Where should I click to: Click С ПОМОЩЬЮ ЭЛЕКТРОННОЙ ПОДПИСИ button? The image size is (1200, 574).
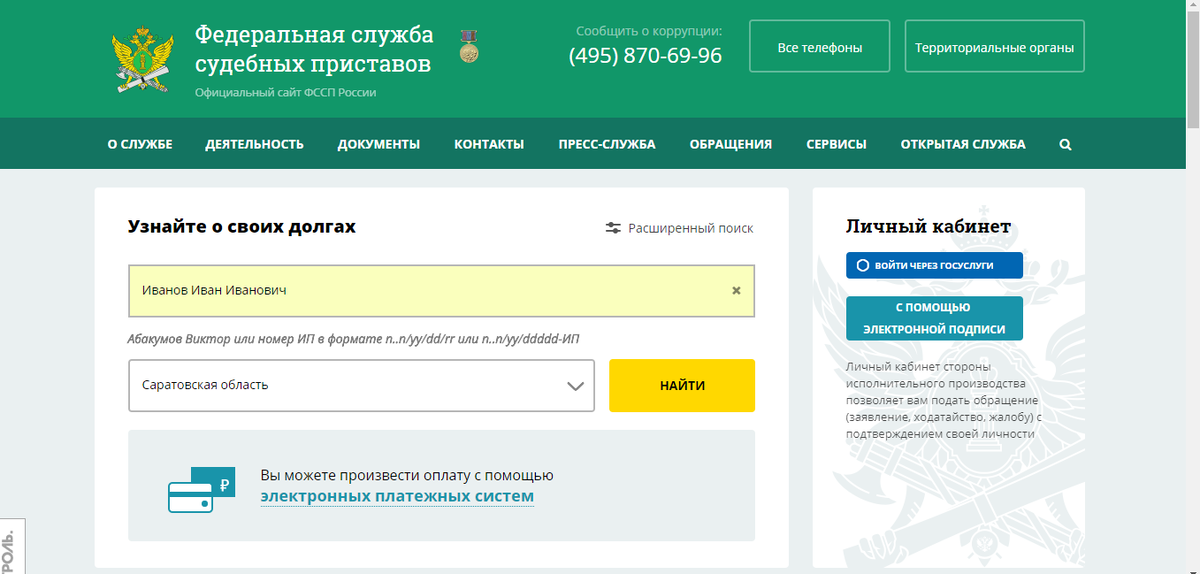[x=934, y=318]
